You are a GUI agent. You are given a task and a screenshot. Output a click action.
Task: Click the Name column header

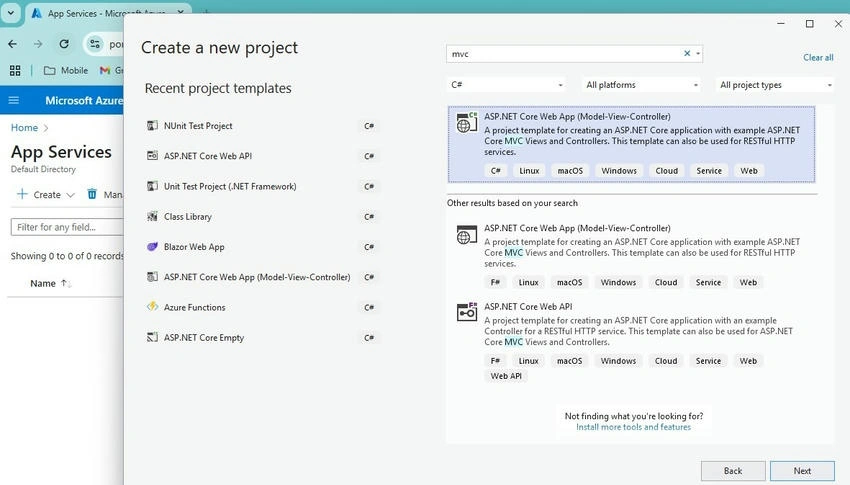[x=43, y=283]
